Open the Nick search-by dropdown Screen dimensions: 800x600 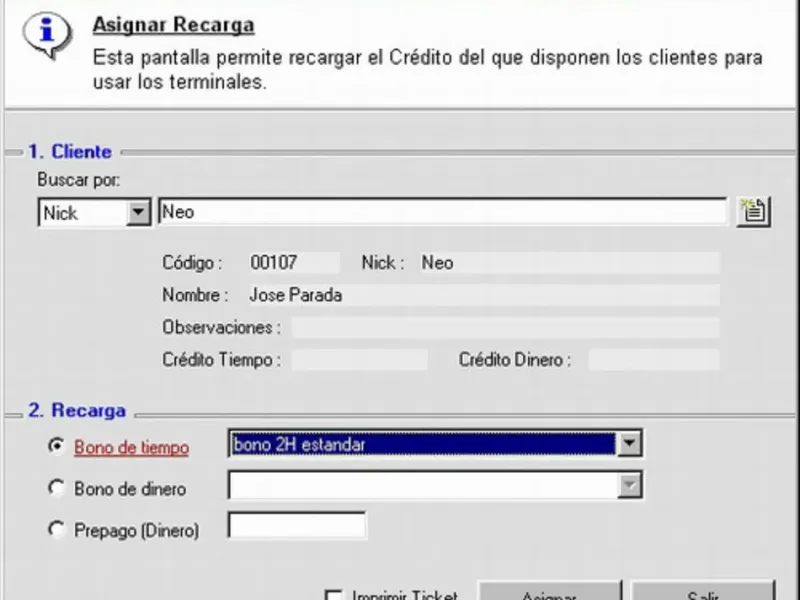pyautogui.click(x=138, y=212)
